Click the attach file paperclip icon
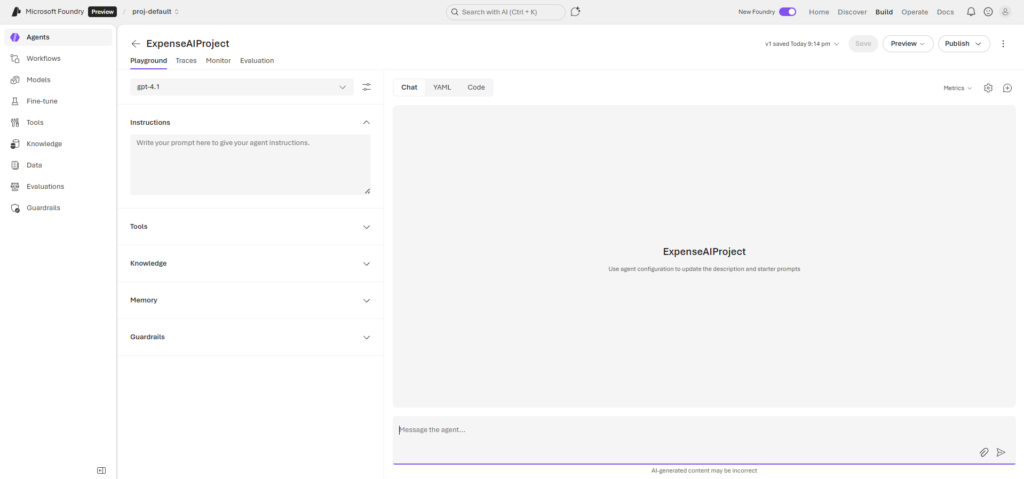Image resolution: width=1024 pixels, height=479 pixels. pos(984,452)
